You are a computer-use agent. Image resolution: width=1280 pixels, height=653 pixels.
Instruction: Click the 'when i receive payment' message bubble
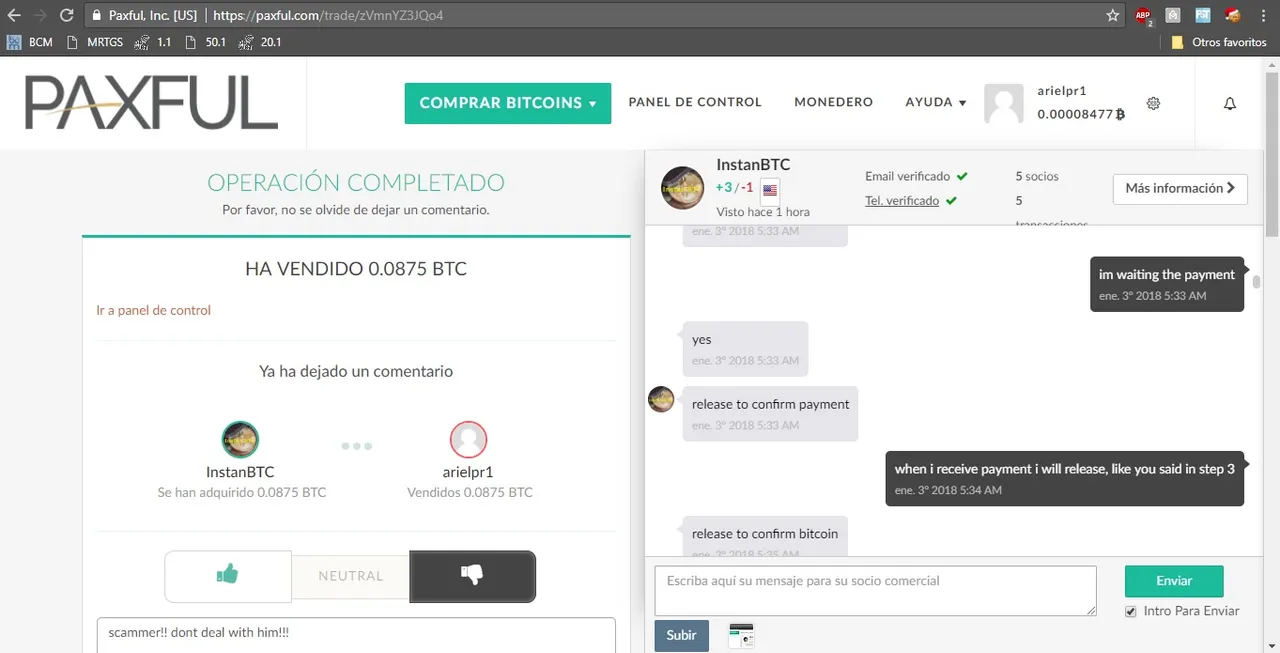click(1065, 478)
